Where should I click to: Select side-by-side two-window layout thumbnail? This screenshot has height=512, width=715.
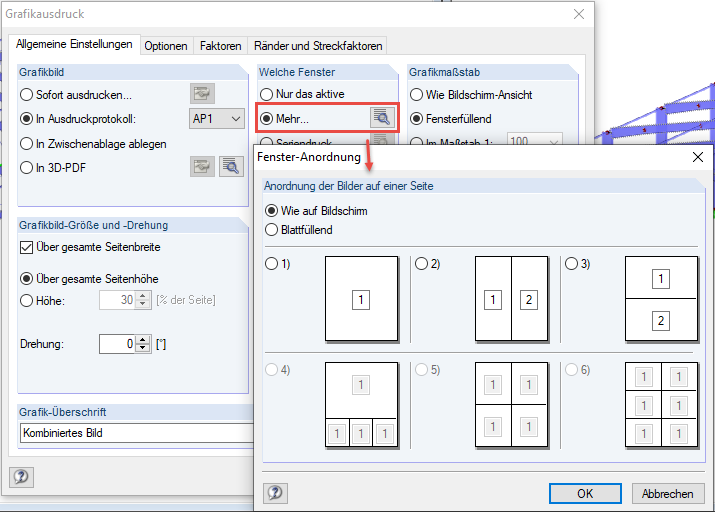[x=511, y=299]
